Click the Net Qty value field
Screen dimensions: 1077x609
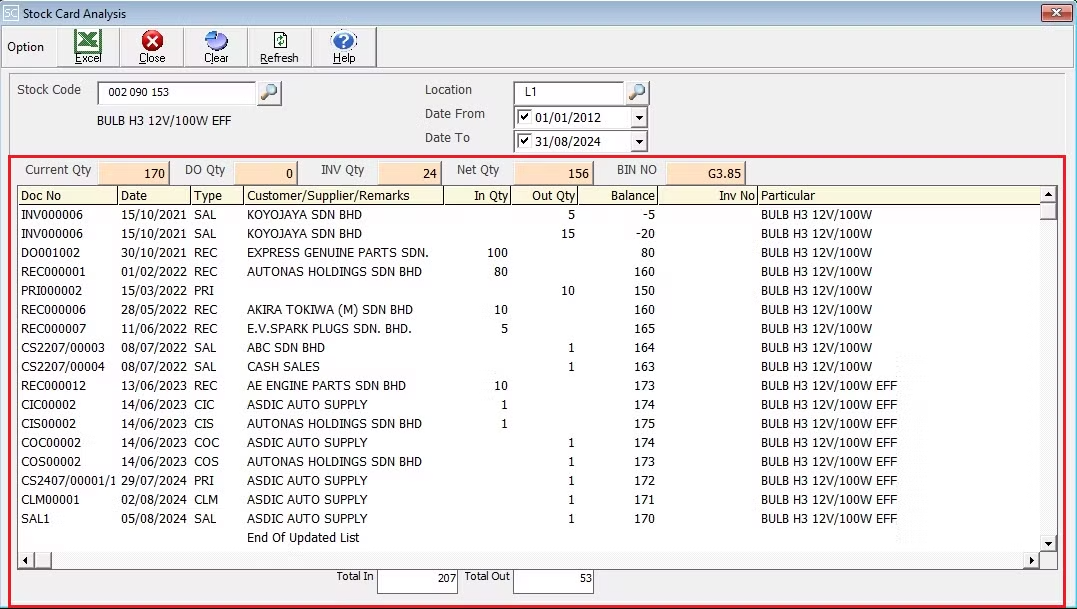pos(553,173)
